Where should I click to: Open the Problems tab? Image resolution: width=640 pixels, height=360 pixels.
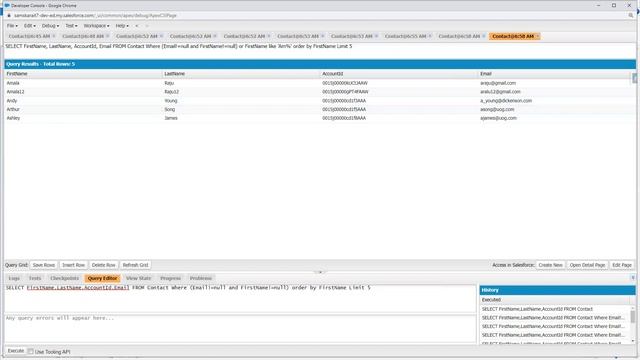[x=201, y=278]
